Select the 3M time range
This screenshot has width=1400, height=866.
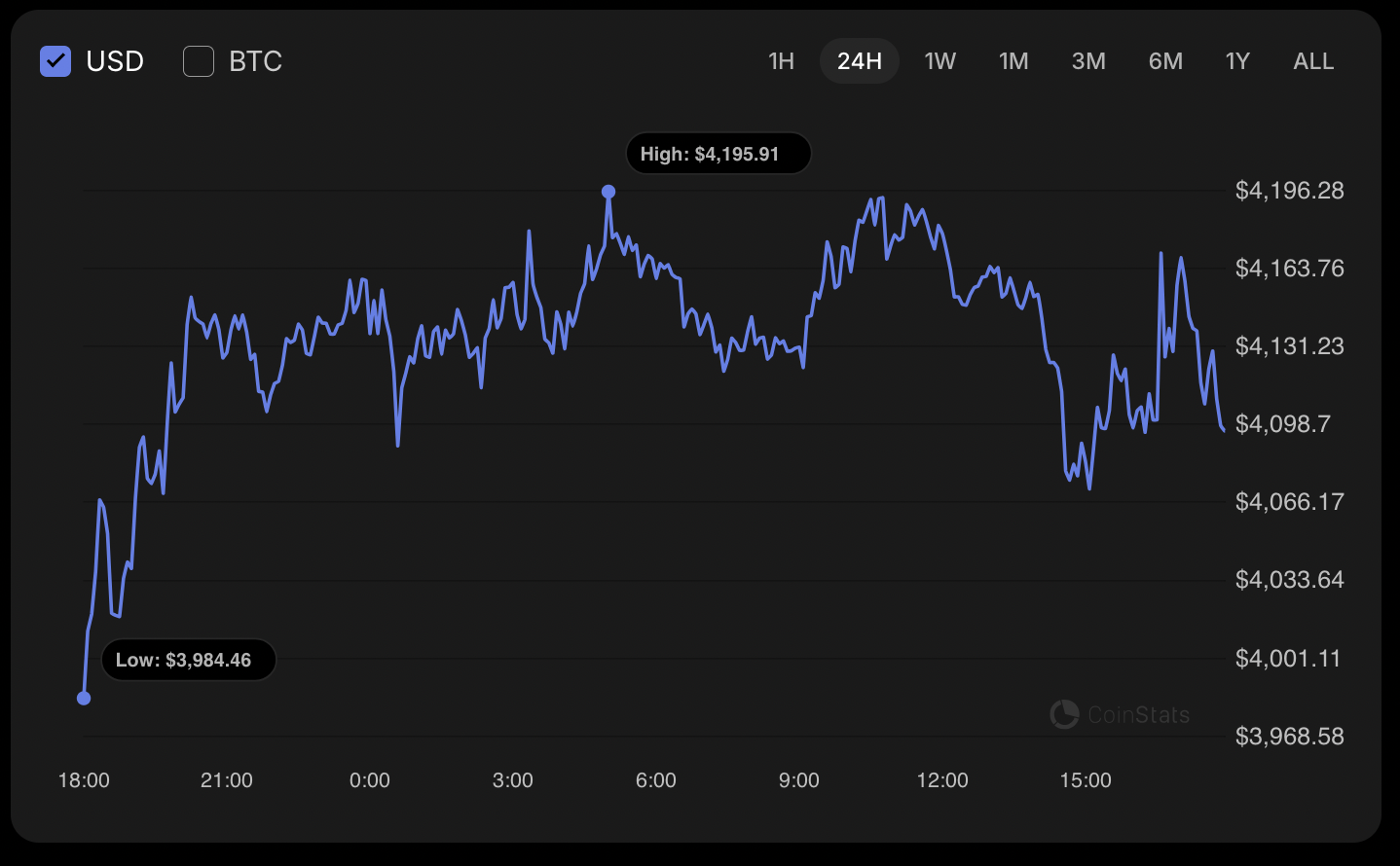pos(1088,61)
